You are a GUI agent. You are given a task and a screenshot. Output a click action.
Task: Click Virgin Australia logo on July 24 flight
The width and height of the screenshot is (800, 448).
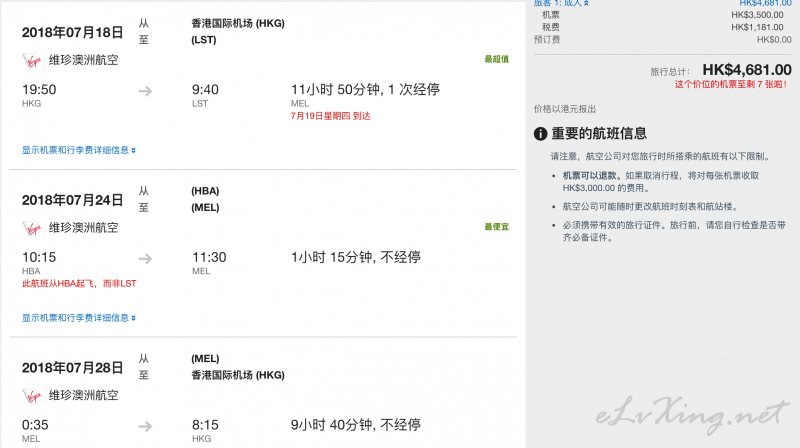click(x=32, y=228)
